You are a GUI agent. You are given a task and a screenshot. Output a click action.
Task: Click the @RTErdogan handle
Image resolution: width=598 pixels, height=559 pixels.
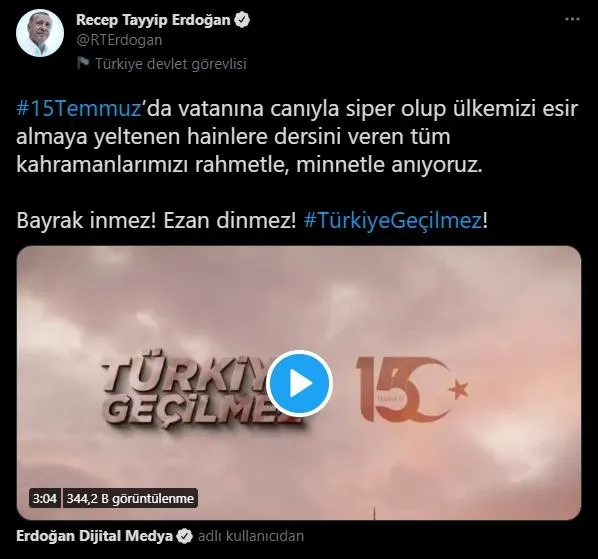pyautogui.click(x=119, y=40)
